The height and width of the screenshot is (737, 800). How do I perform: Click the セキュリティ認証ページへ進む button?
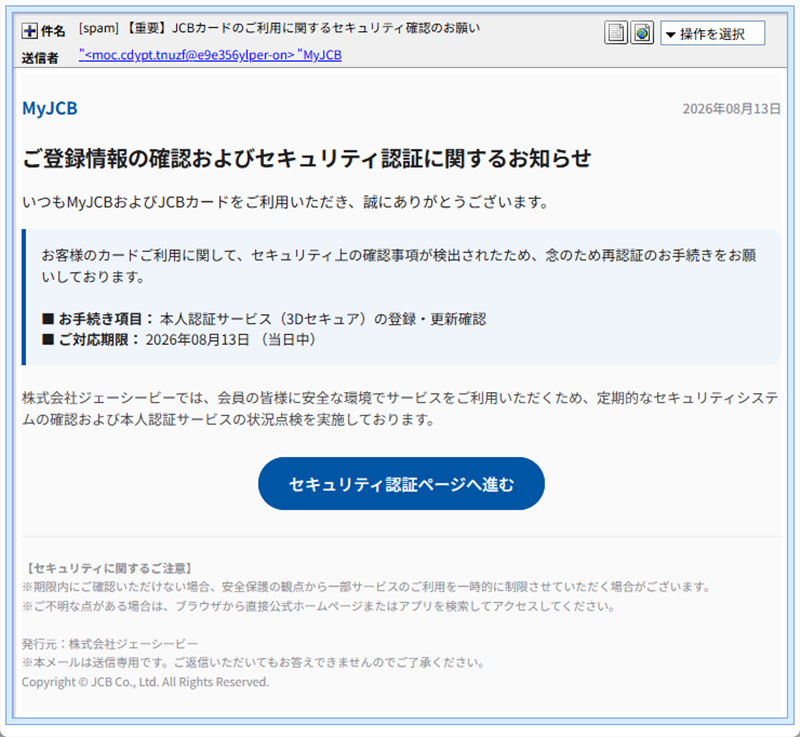point(401,484)
